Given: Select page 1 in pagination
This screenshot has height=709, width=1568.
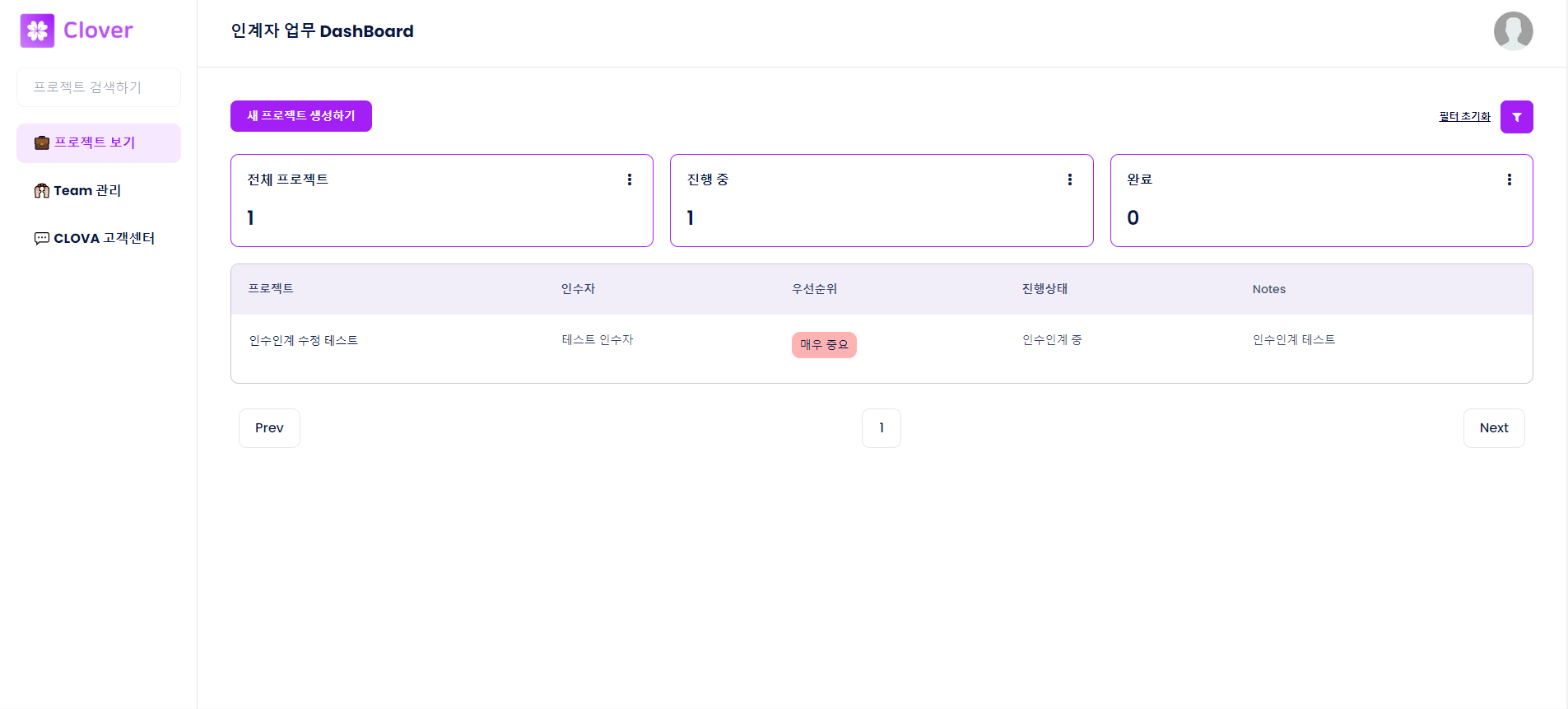Looking at the screenshot, I should click(882, 428).
